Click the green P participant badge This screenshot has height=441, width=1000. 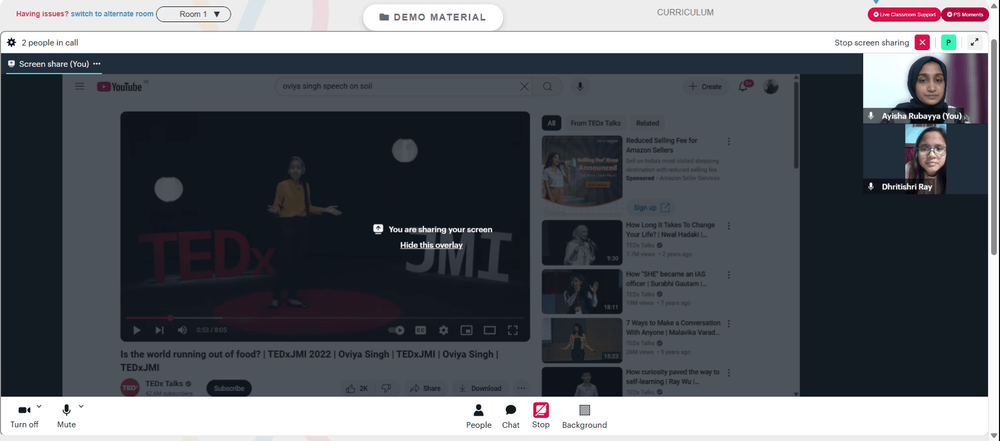(x=948, y=43)
